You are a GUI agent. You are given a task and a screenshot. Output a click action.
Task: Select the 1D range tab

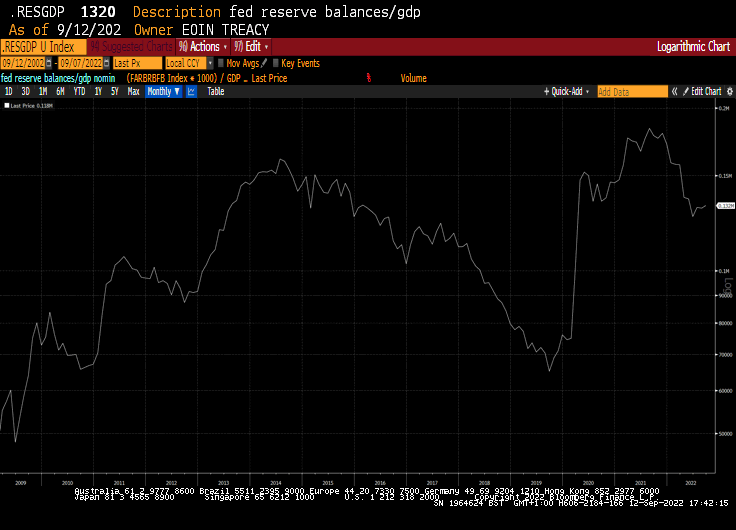click(x=8, y=92)
